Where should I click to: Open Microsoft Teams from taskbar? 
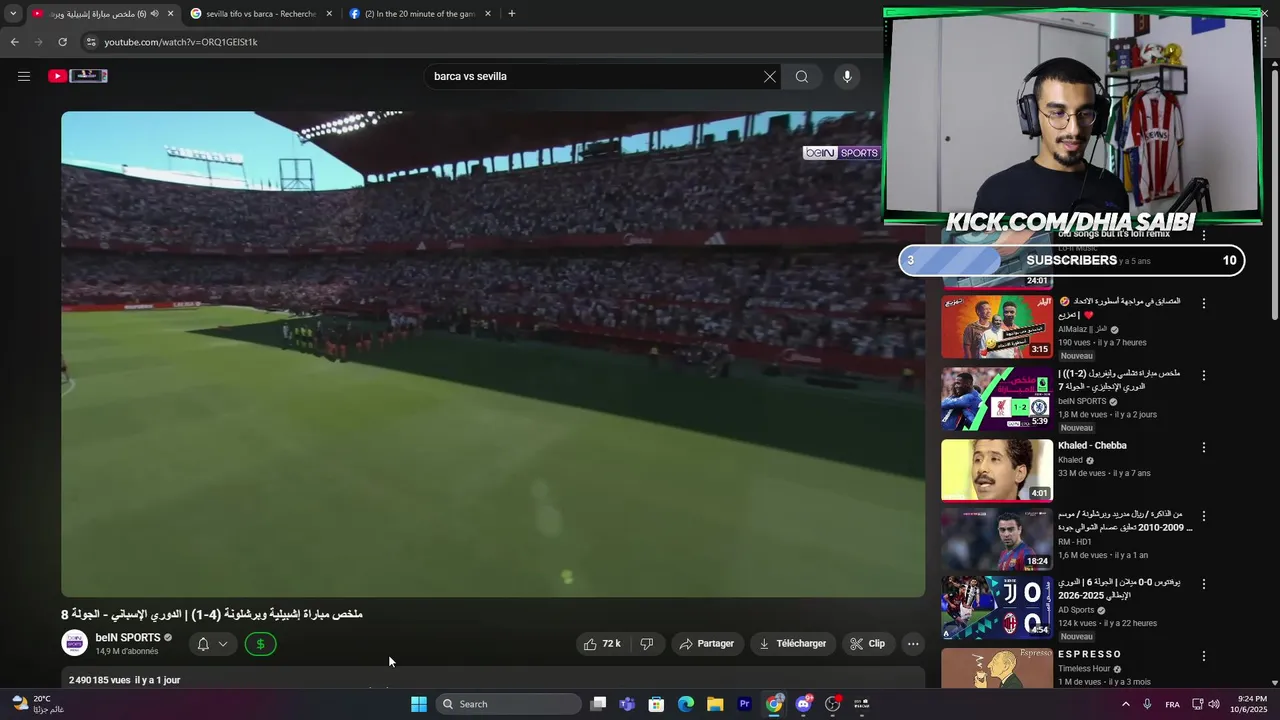click(x=627, y=704)
